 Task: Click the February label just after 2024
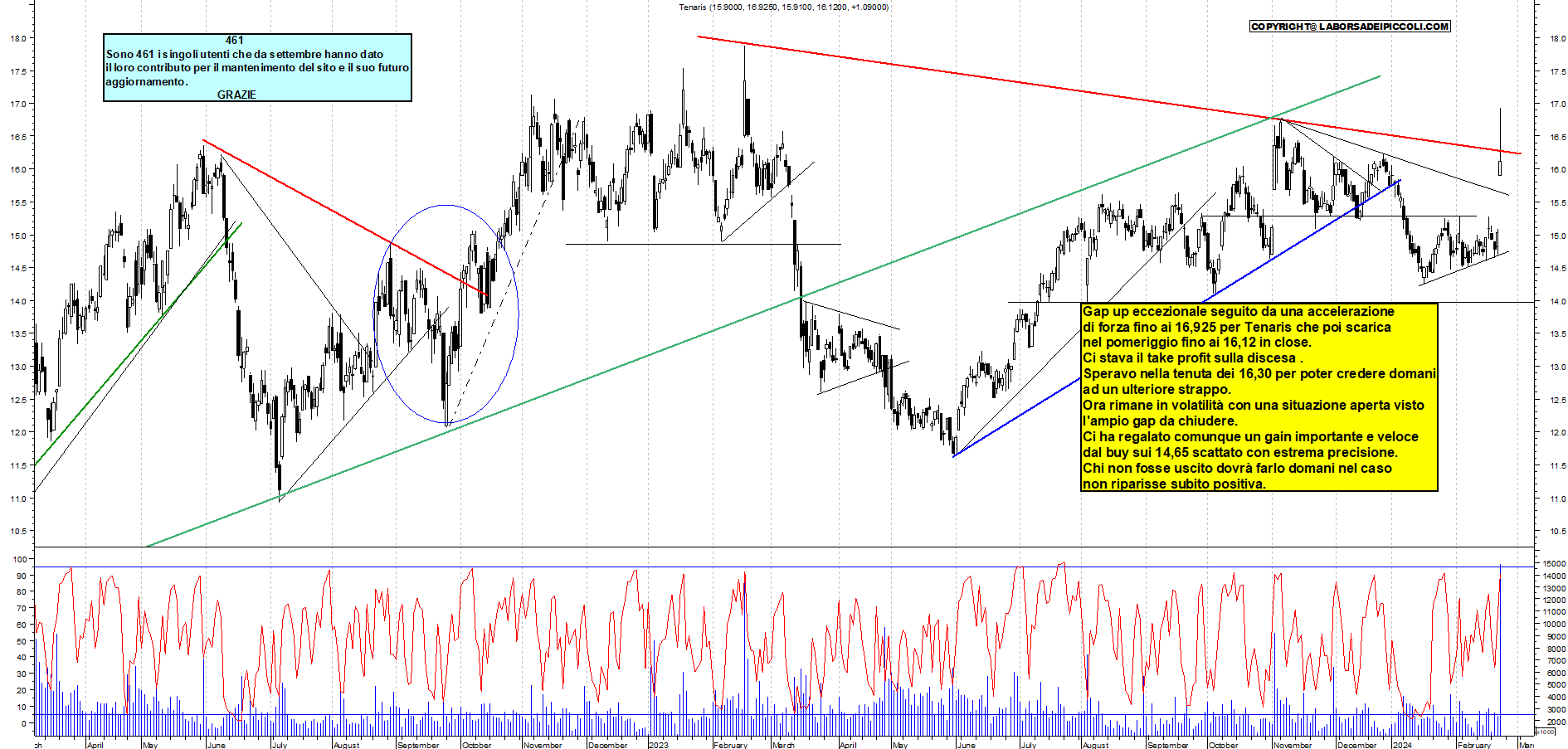click(x=1474, y=745)
